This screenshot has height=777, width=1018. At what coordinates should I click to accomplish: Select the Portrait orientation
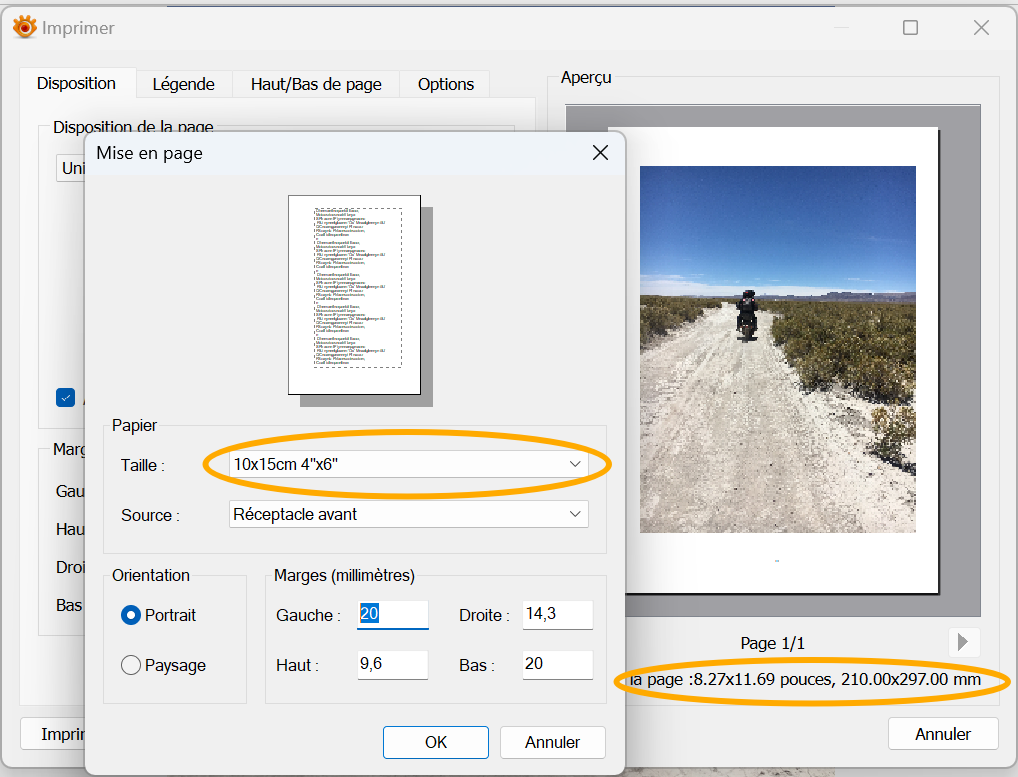(131, 615)
